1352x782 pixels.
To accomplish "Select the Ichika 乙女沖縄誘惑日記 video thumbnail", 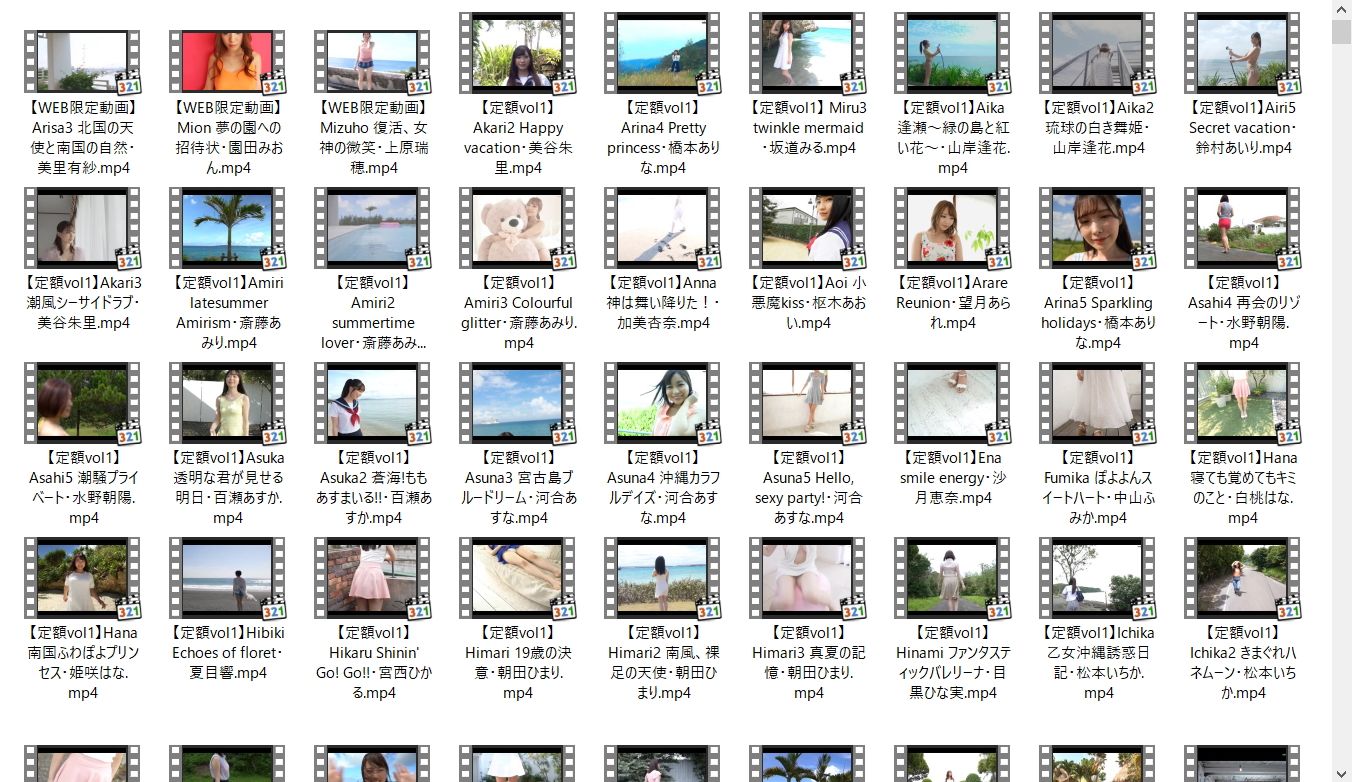I will 1097,578.
